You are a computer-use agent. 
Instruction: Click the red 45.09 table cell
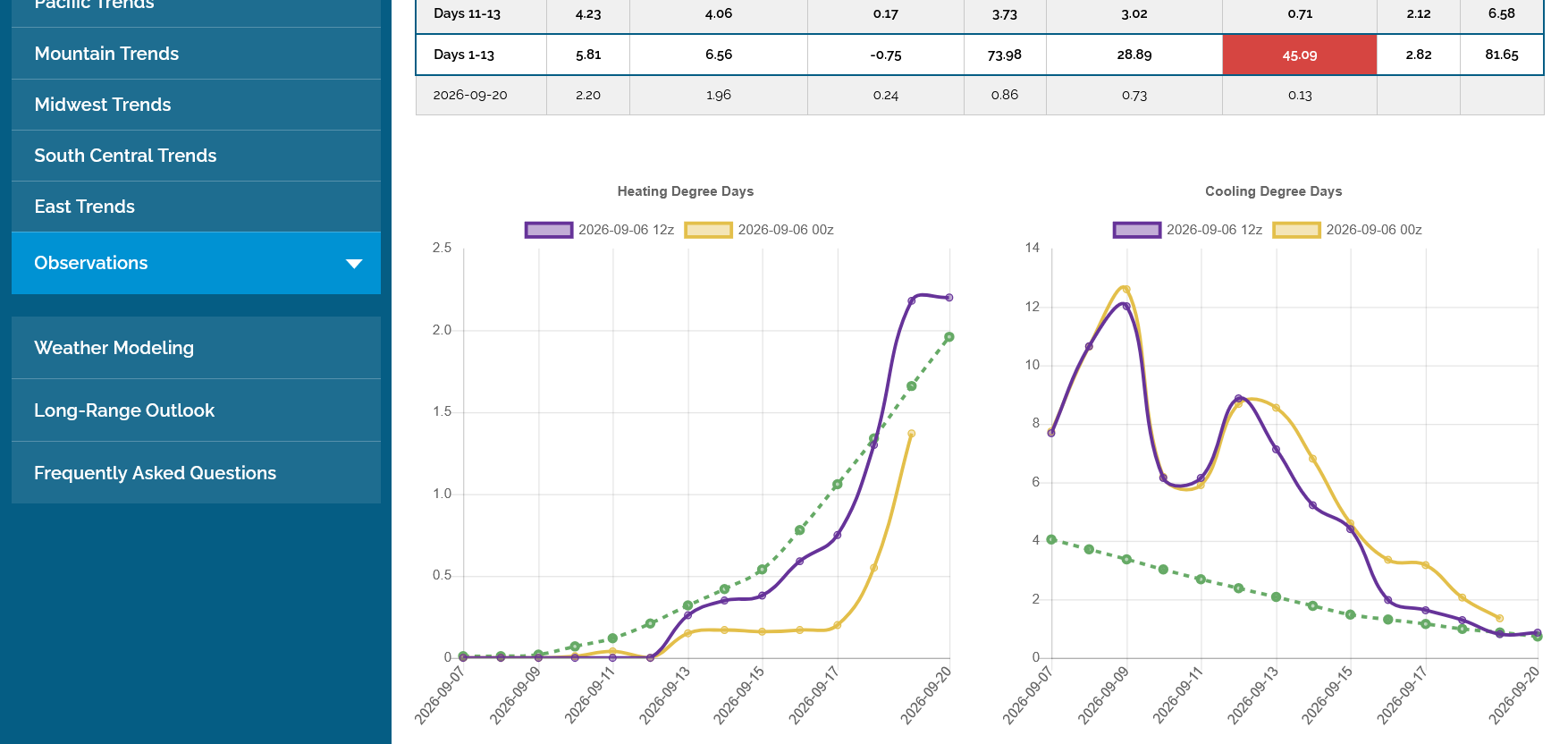point(1299,55)
